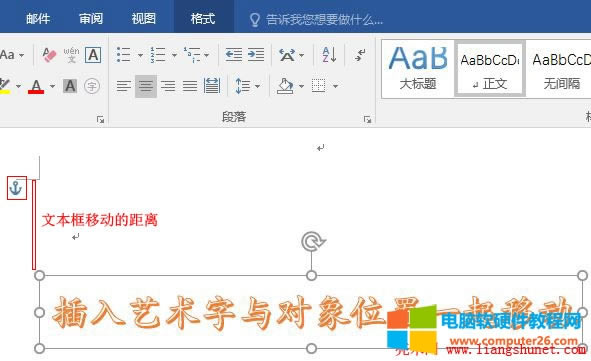Expand the numbering dropdown arrow
Screen dimensions: 591x361
coord(174,55)
